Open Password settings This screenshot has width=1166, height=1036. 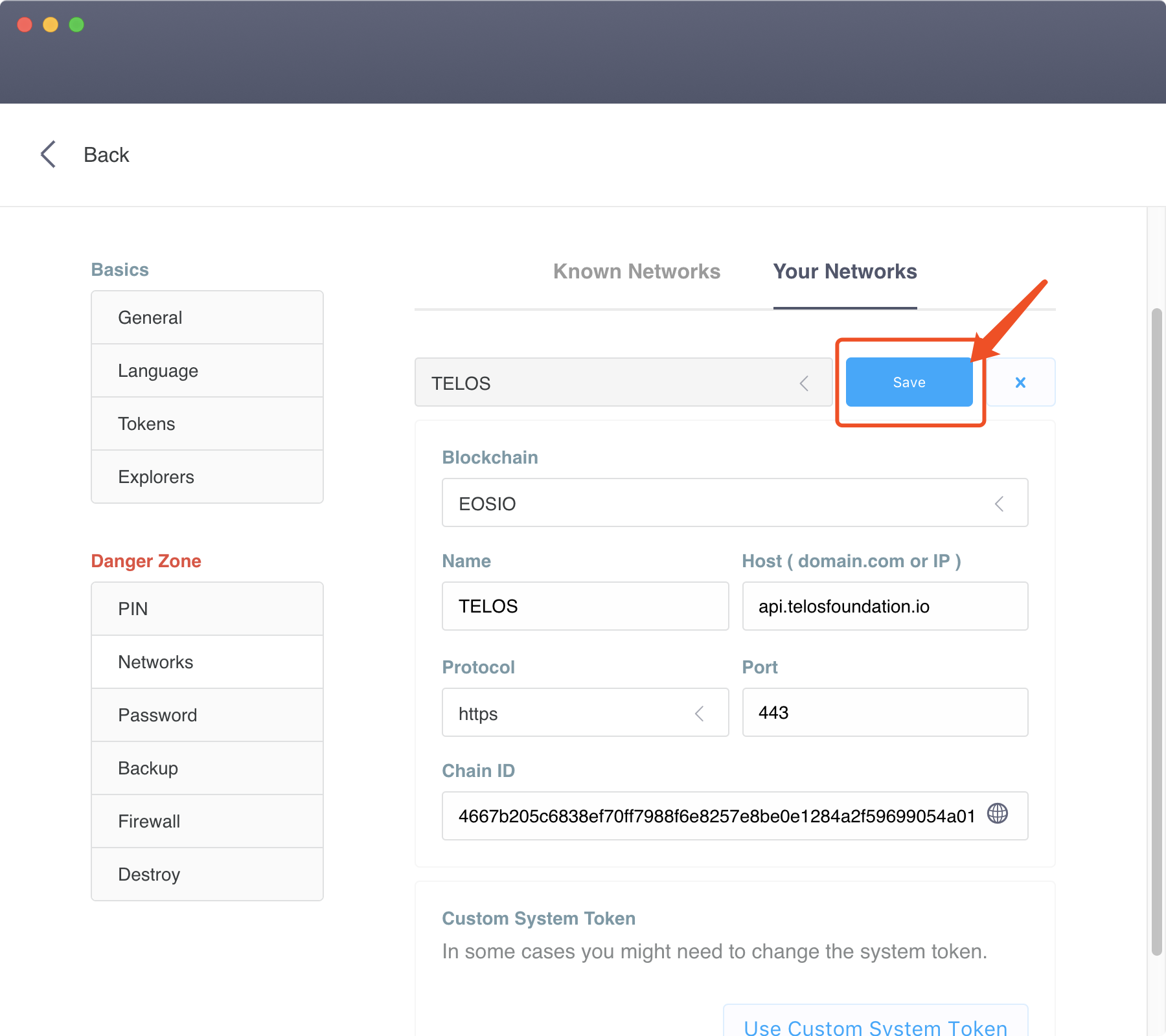pyautogui.click(x=207, y=715)
